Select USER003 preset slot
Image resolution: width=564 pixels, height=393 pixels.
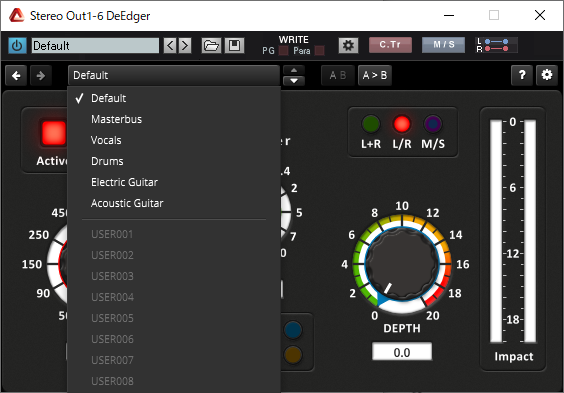point(174,276)
